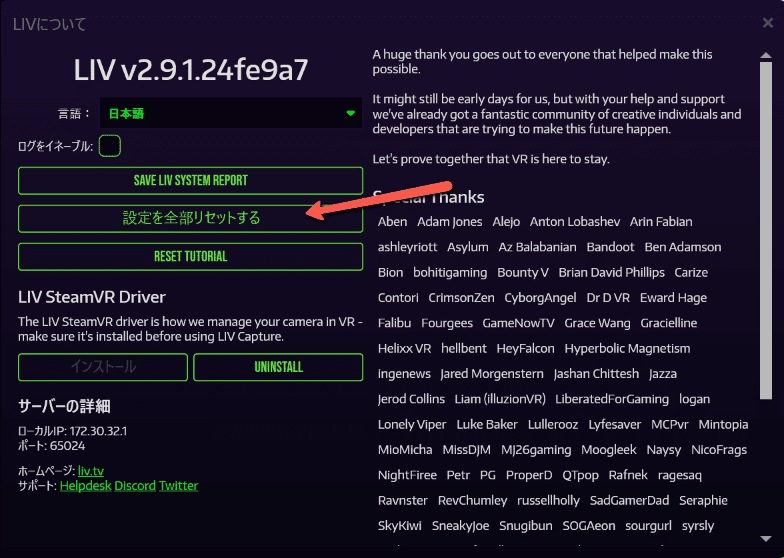Image resolution: width=784 pixels, height=558 pixels.
Task: Click the name LiberatedForGaming
Action: tap(612, 399)
